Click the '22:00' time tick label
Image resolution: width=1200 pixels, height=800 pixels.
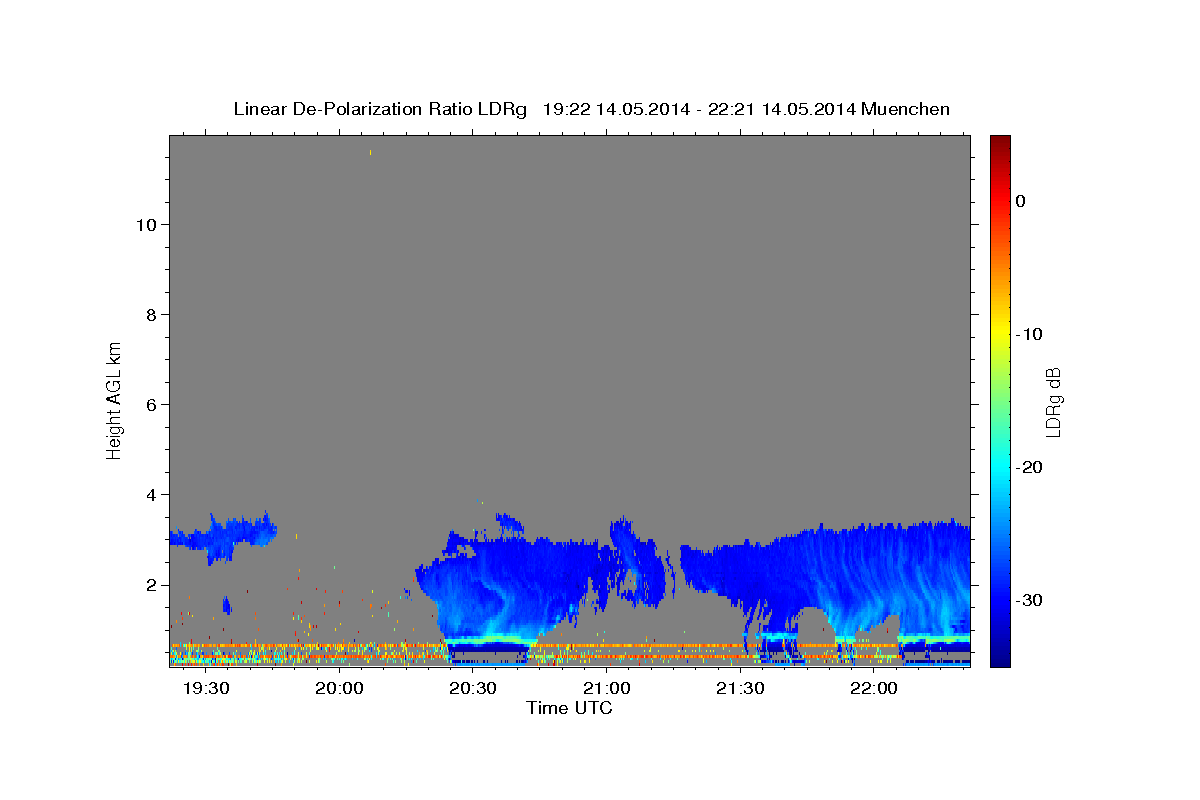[873, 689]
